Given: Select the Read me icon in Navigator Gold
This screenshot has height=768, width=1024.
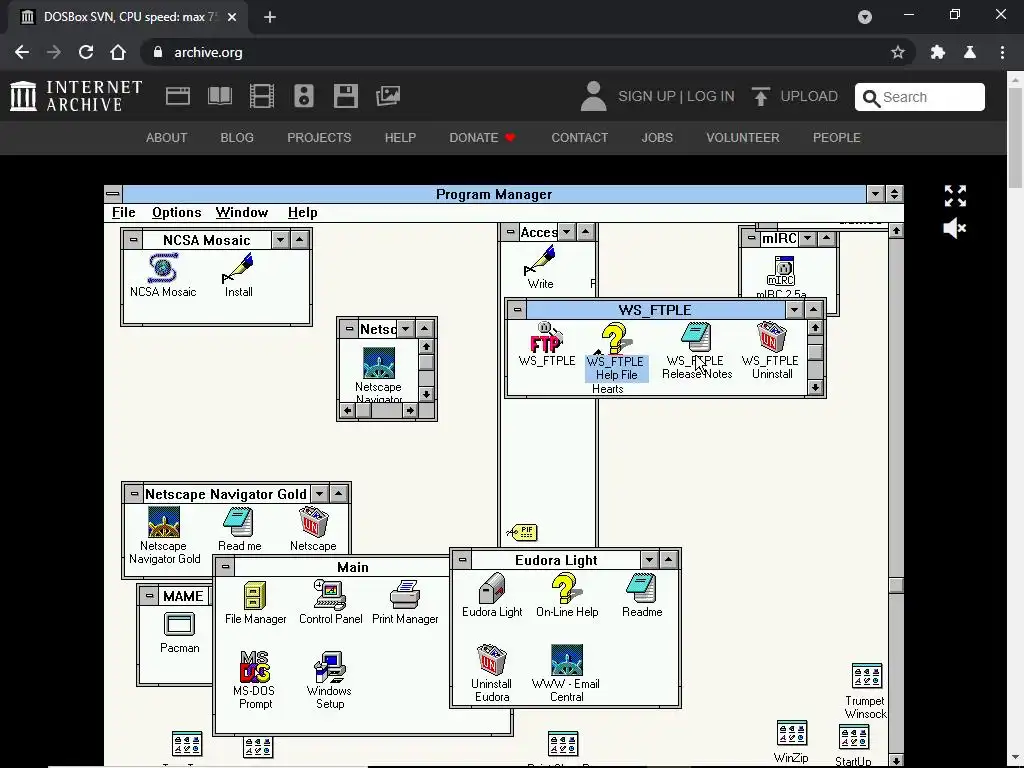Looking at the screenshot, I should point(238,522).
